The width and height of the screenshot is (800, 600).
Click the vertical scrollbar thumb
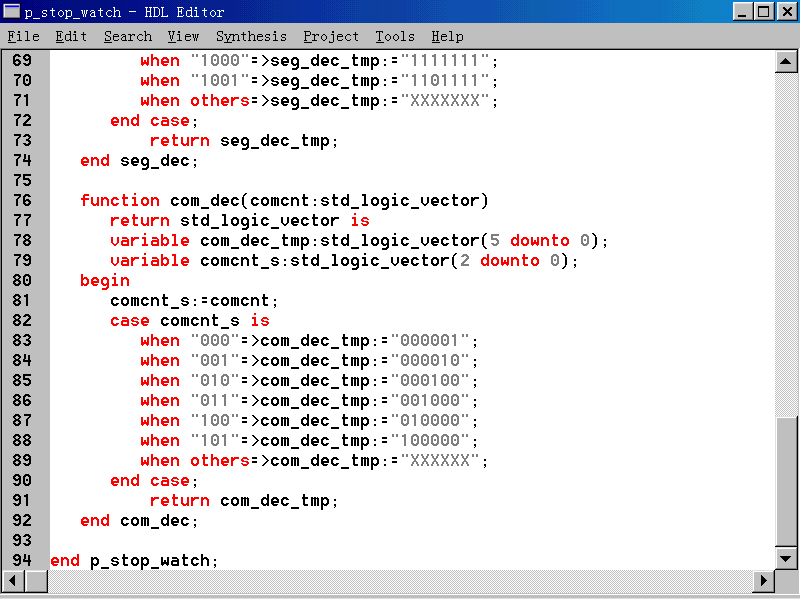click(786, 481)
